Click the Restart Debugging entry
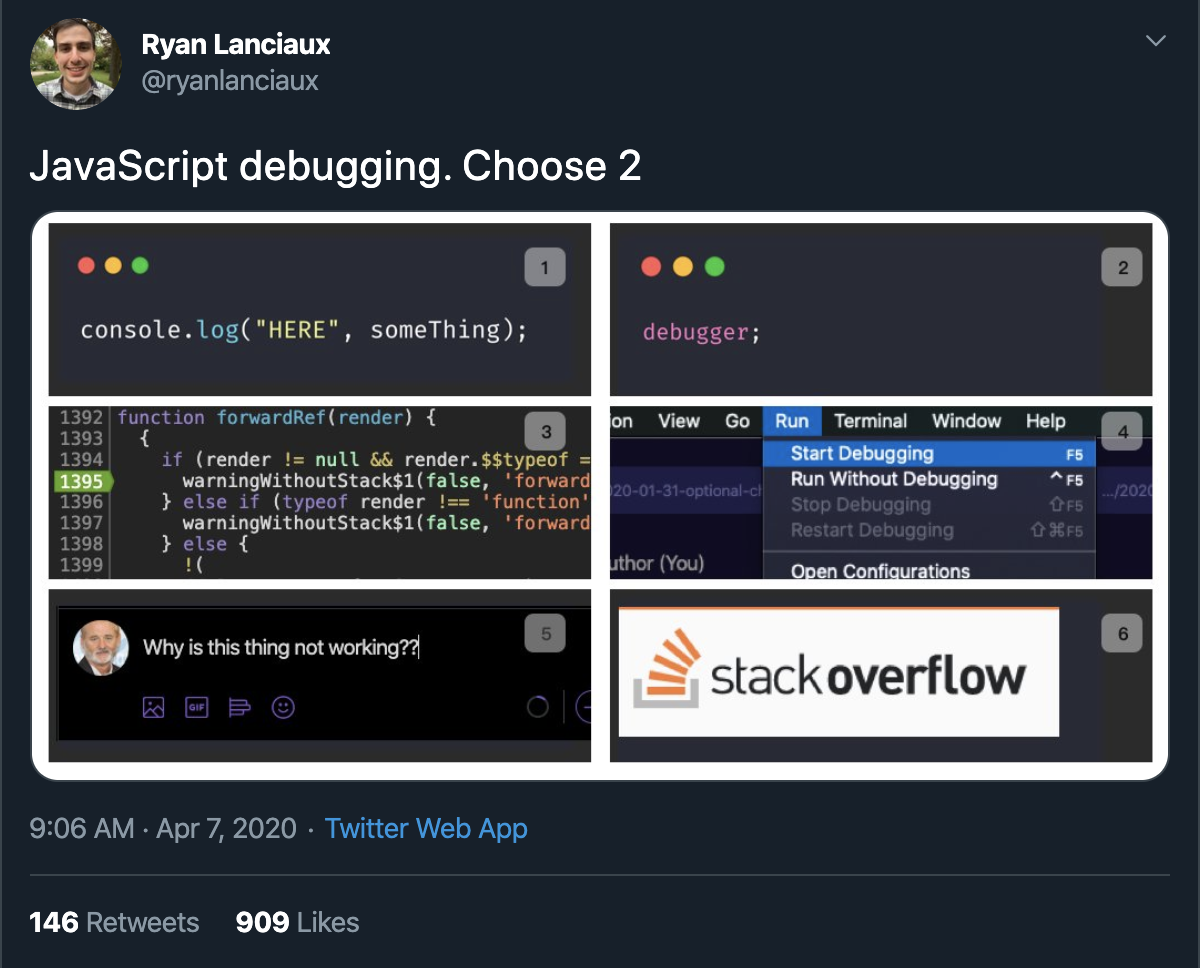The width and height of the screenshot is (1200, 968). 930,530
